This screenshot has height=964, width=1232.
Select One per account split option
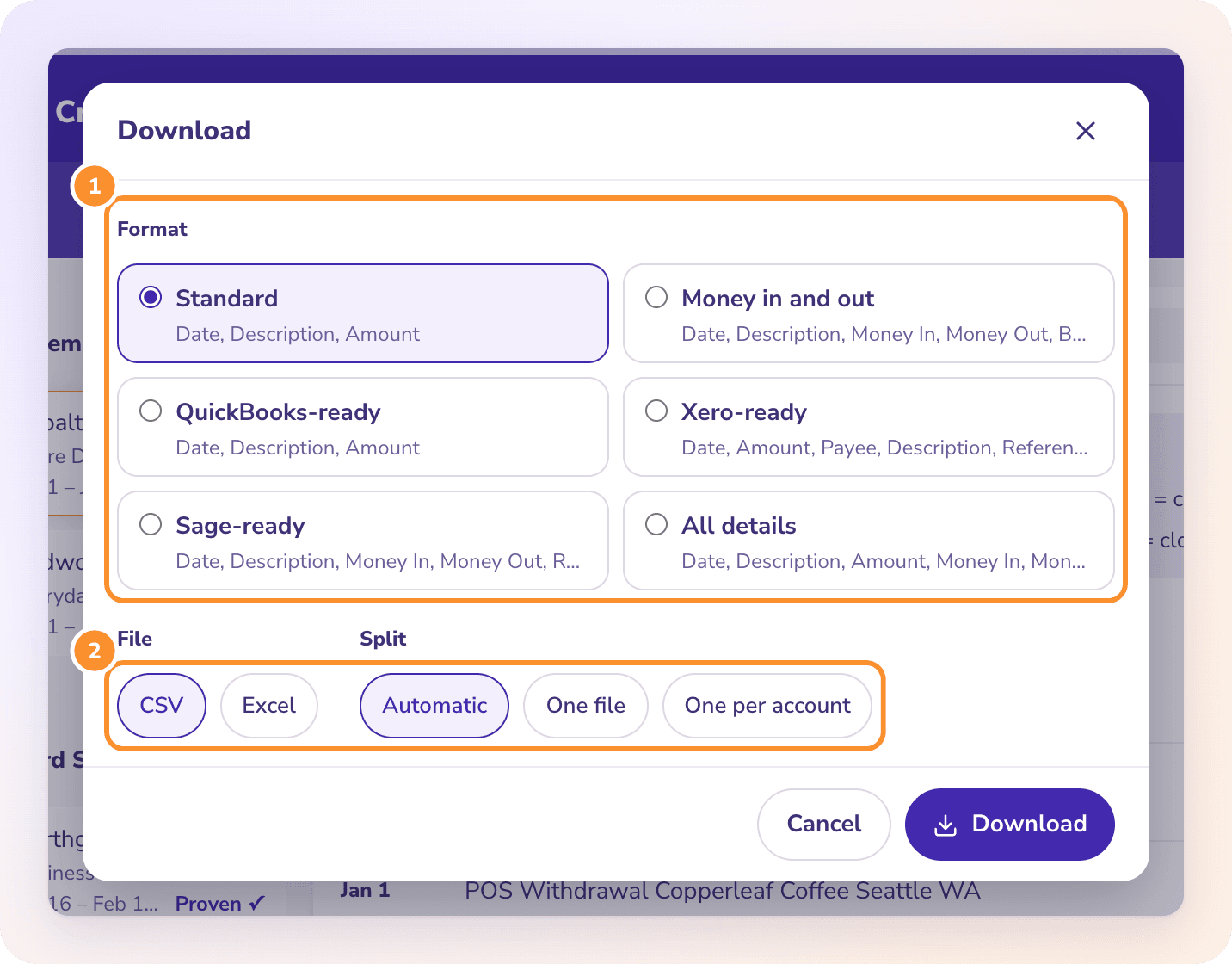coord(767,706)
